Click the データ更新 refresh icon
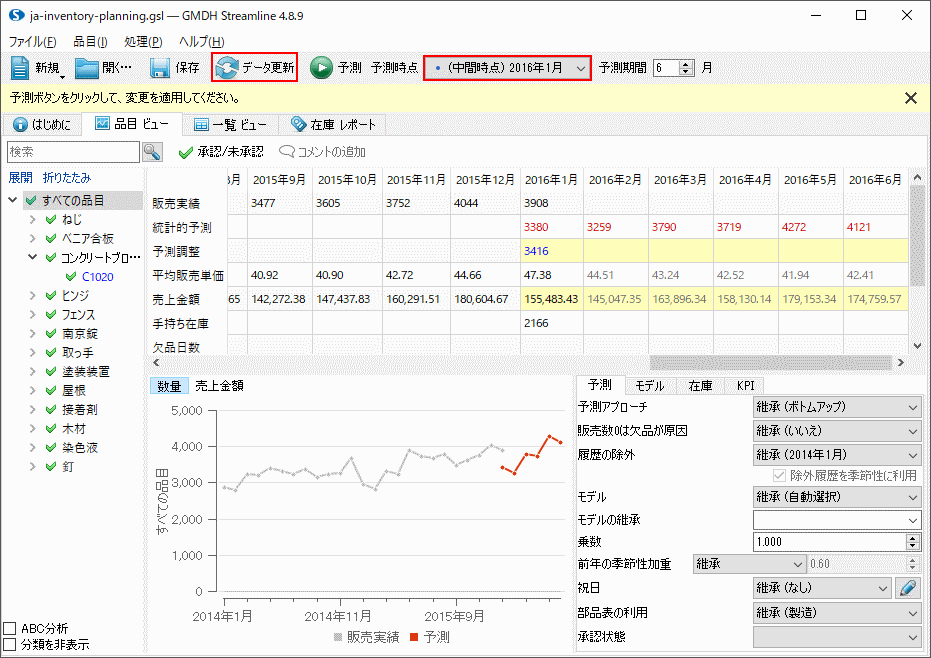 [x=227, y=68]
